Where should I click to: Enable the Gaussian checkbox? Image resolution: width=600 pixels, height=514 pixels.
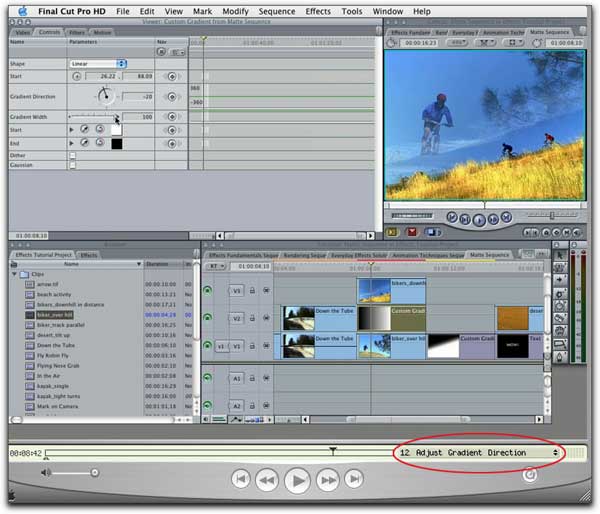click(x=73, y=165)
